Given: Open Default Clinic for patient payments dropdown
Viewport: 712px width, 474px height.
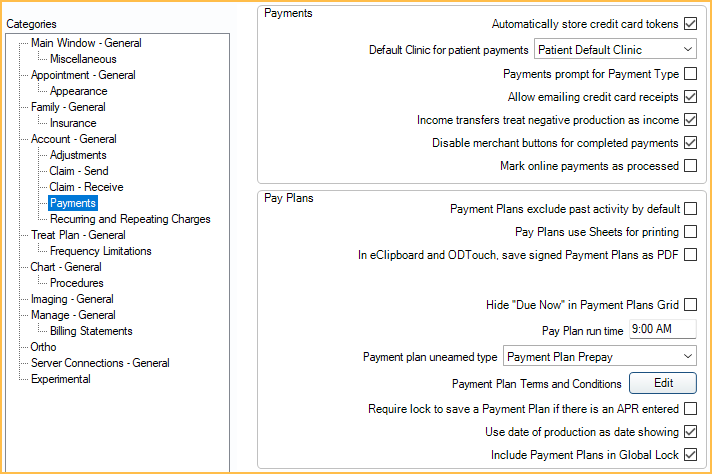Looking at the screenshot, I should point(615,49).
